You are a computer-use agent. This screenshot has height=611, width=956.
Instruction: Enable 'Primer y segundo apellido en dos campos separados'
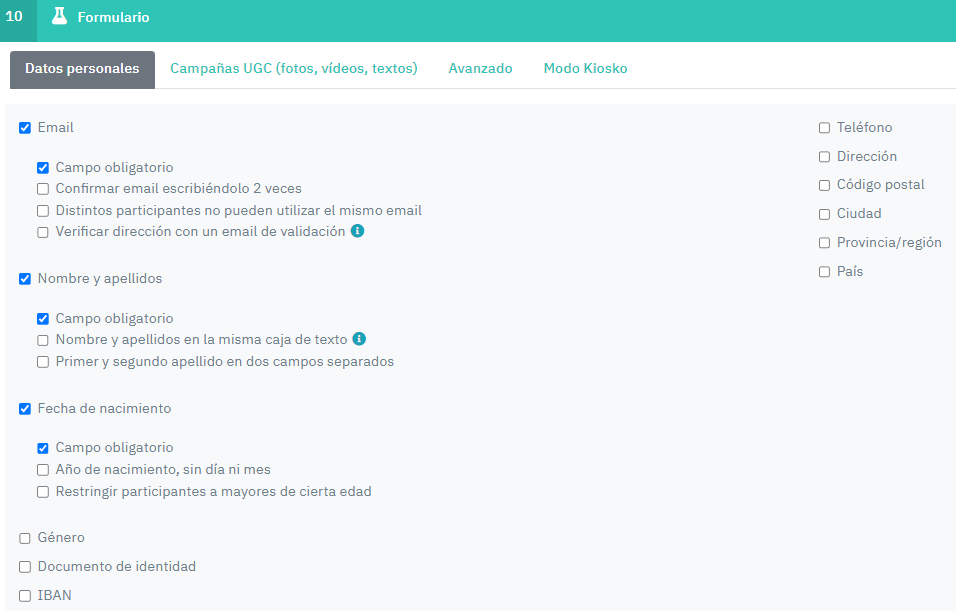(x=42, y=362)
